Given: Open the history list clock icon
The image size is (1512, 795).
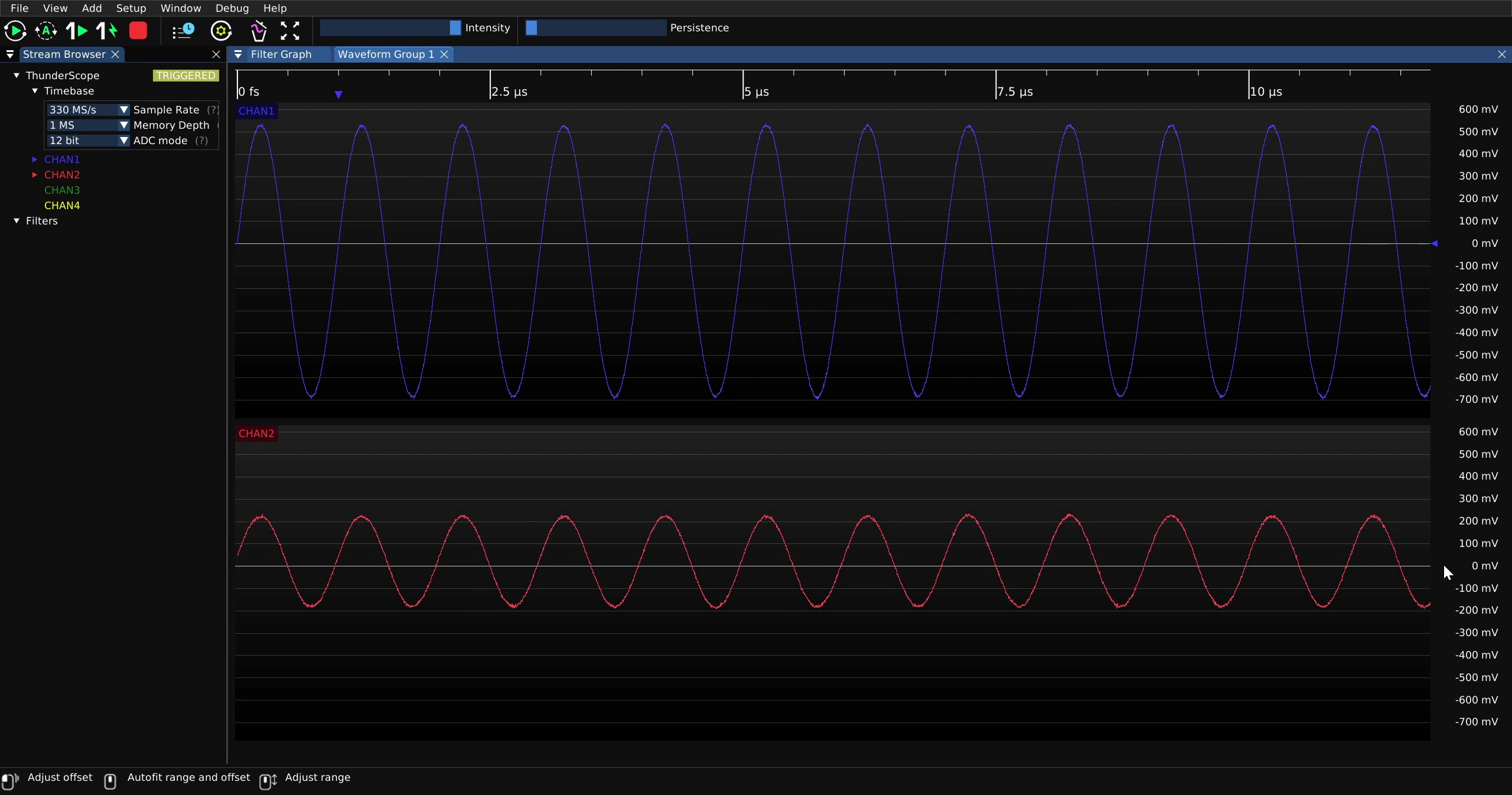Looking at the screenshot, I should (x=183, y=31).
